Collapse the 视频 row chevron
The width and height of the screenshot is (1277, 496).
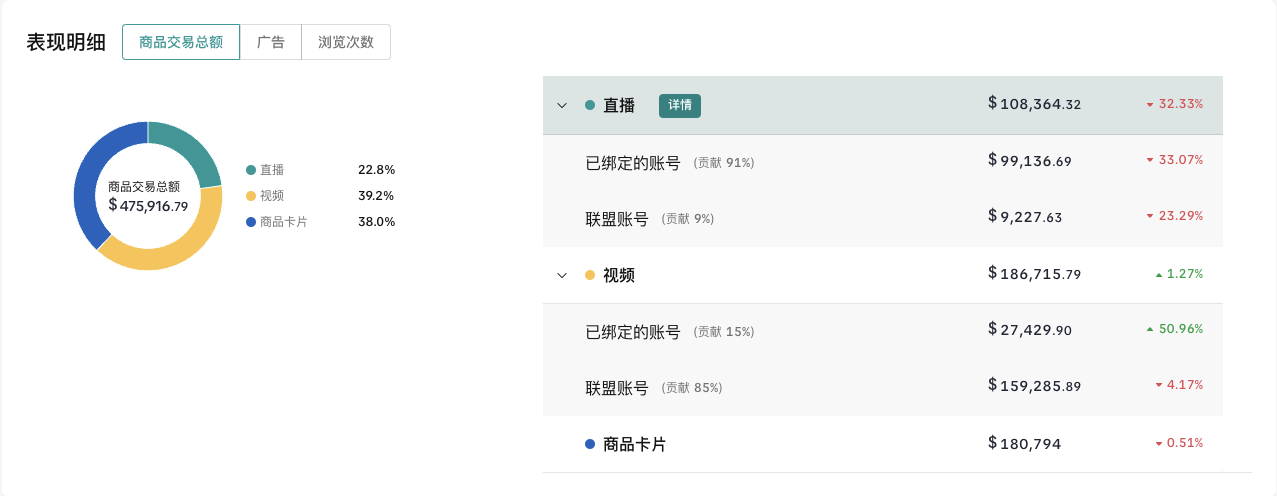click(x=562, y=275)
